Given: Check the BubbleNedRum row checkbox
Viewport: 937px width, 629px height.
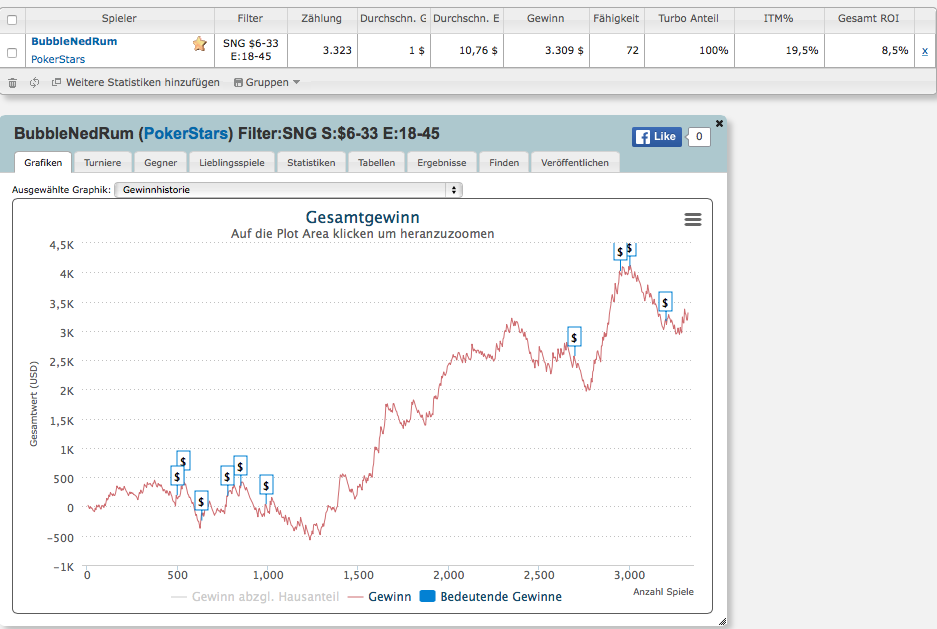Looking at the screenshot, I should tap(12, 53).
